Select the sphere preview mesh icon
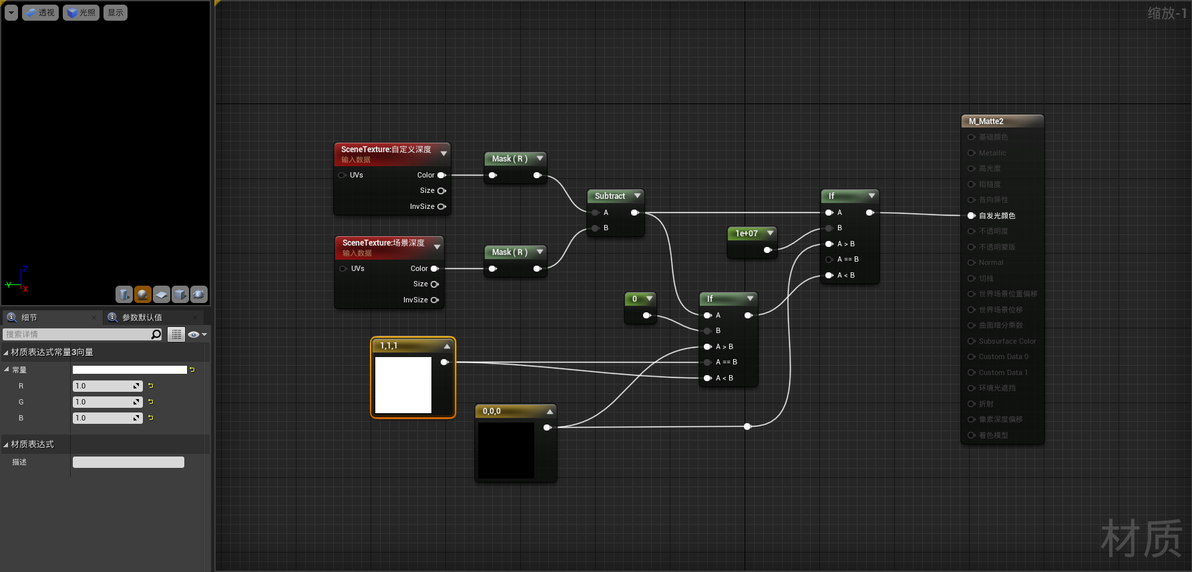The width and height of the screenshot is (1192, 572). click(143, 294)
